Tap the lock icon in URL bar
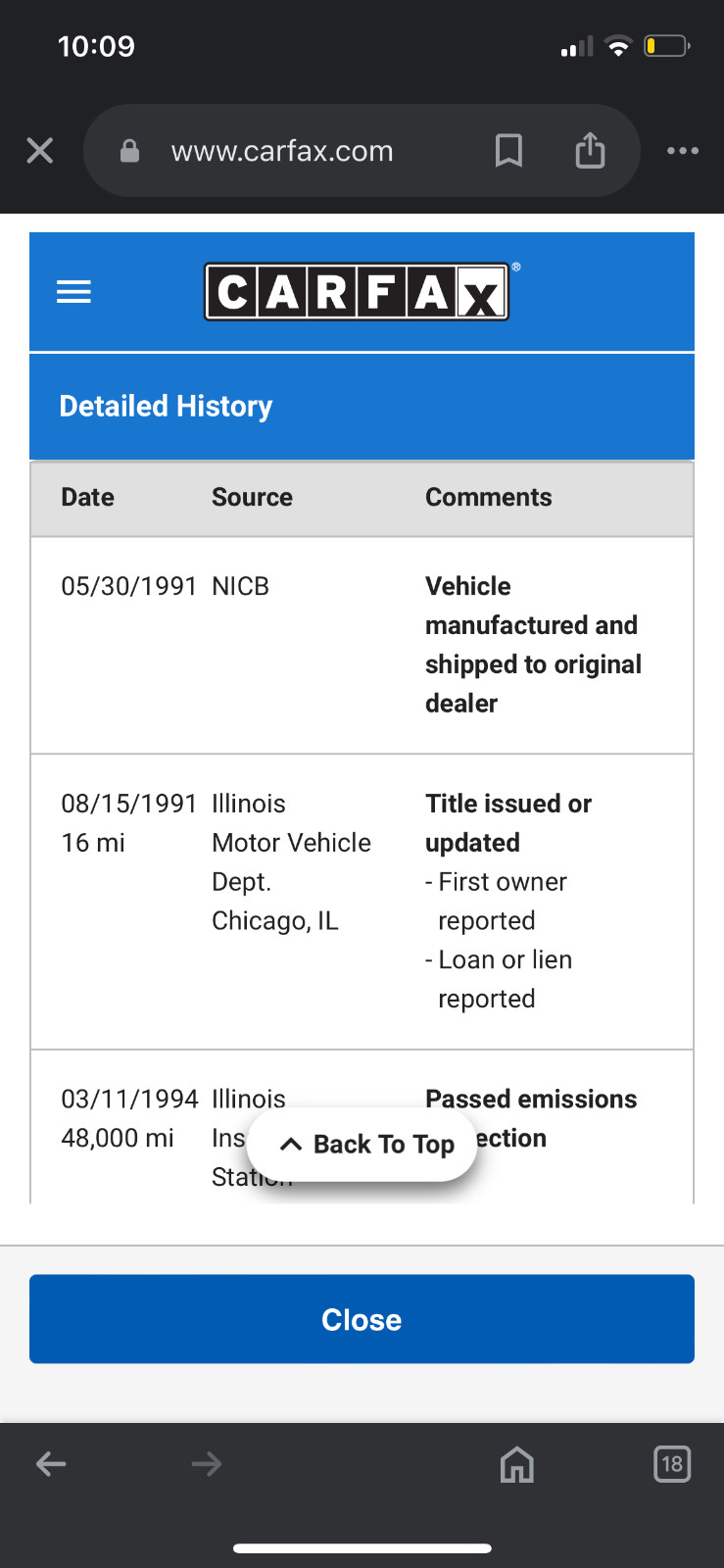This screenshot has height=1568, width=724. [129, 151]
